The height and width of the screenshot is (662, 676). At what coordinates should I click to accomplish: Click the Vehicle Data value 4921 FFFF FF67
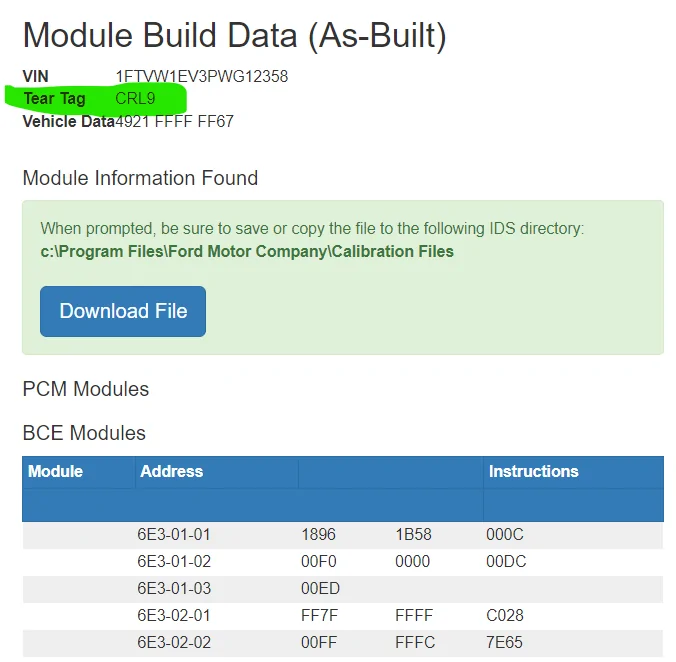175,122
